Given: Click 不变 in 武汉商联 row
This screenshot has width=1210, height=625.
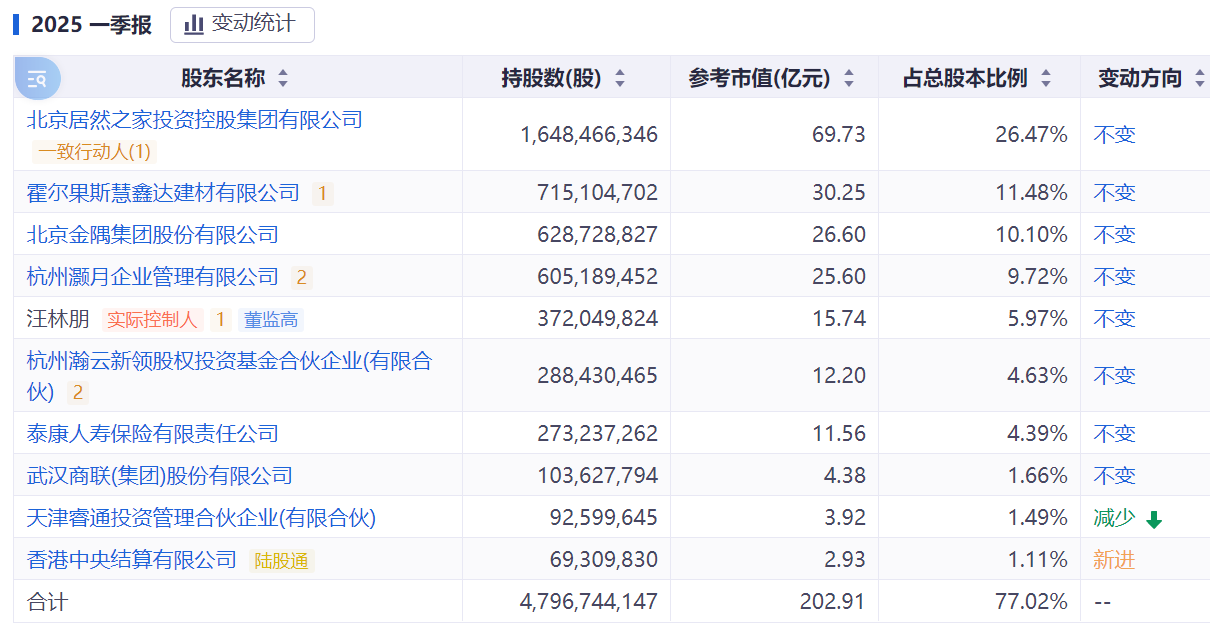Looking at the screenshot, I should (1114, 476).
